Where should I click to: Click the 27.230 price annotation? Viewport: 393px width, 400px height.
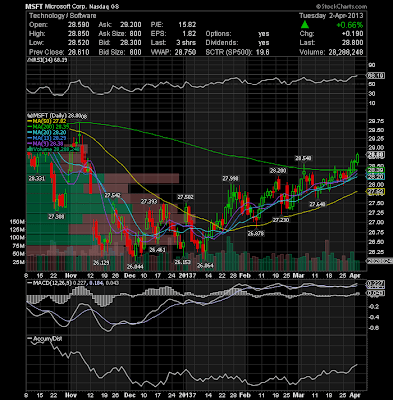(x=281, y=220)
